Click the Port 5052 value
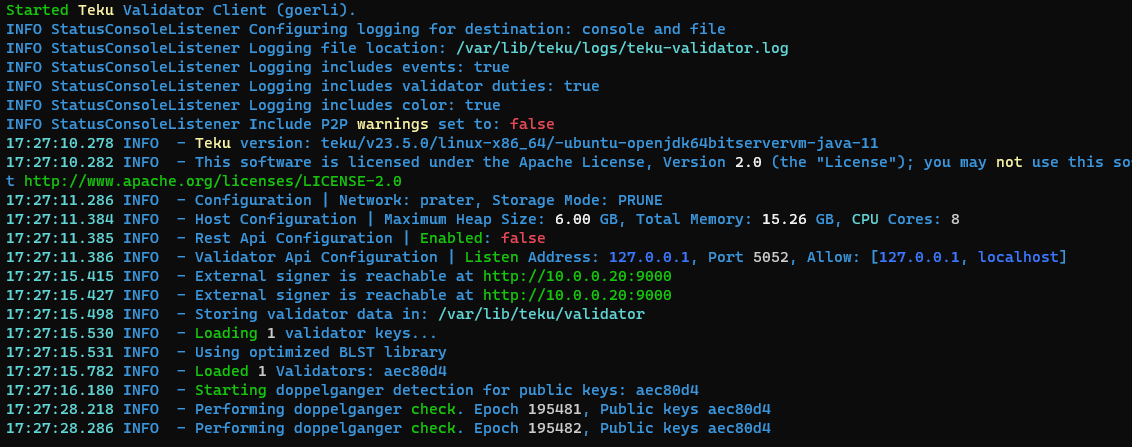 point(766,257)
